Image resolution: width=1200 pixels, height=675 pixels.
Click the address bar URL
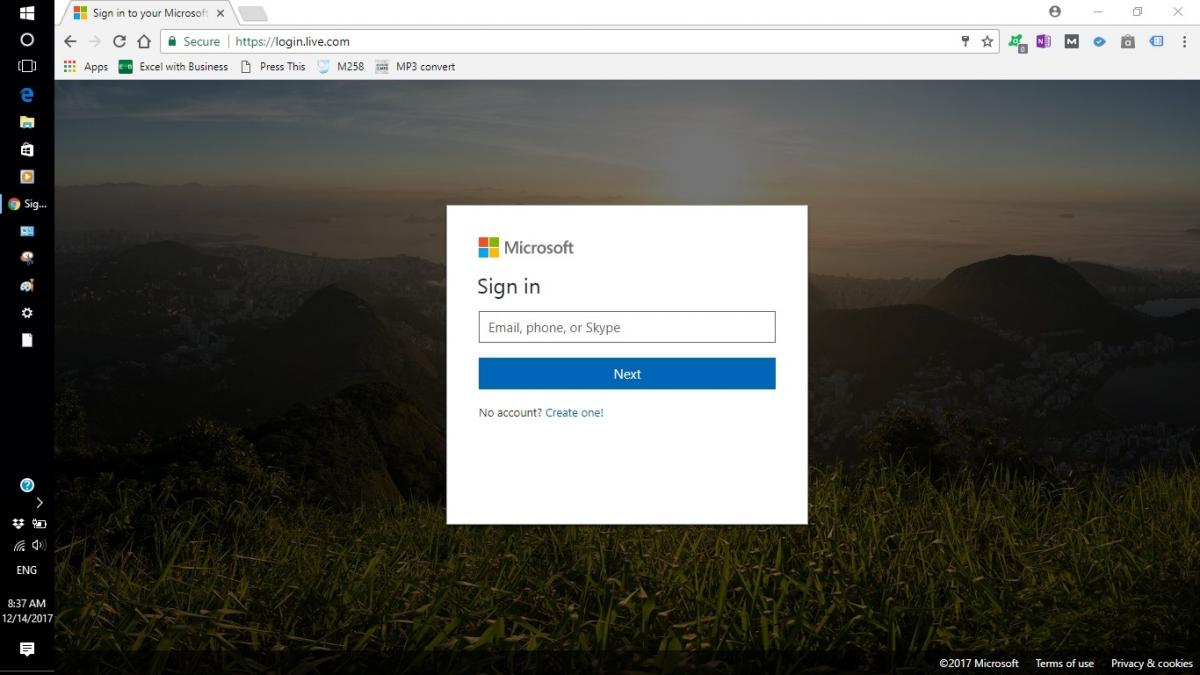292,41
